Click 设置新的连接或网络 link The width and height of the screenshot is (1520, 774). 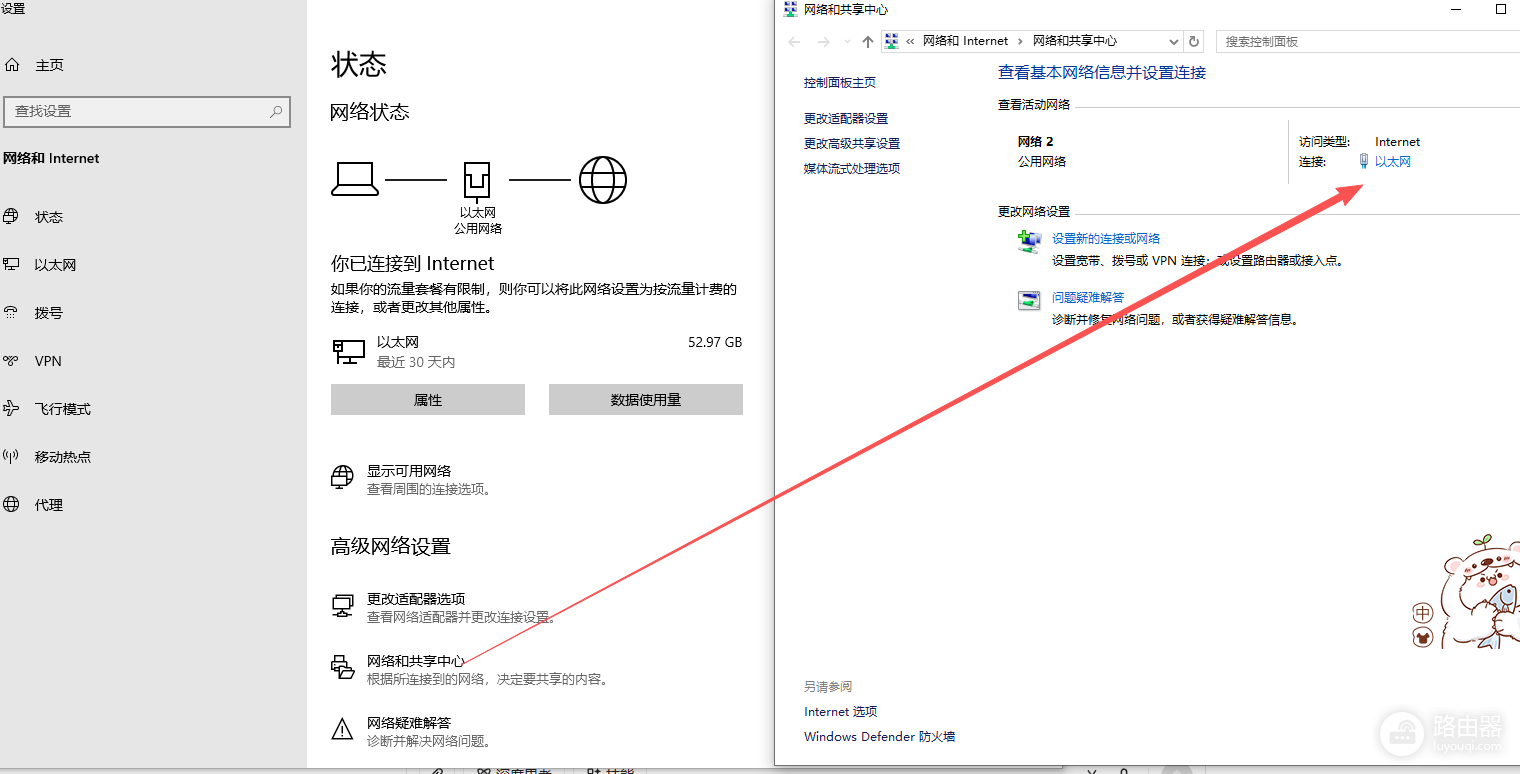tap(1106, 239)
